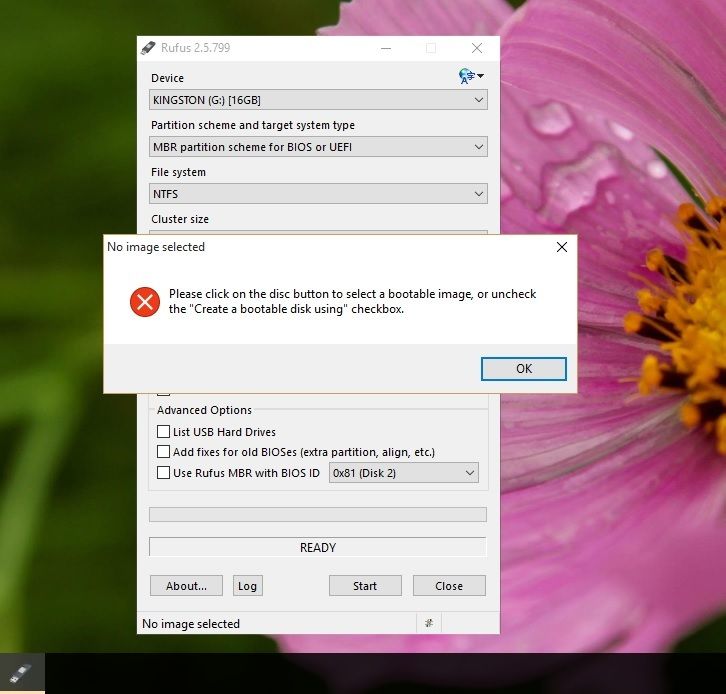Screen dimensions: 726x694
Task: Click the Close button in Rufus
Action: point(449,586)
